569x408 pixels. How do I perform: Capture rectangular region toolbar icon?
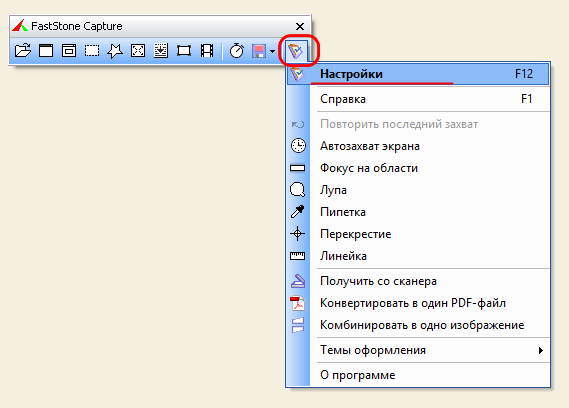click(92, 50)
